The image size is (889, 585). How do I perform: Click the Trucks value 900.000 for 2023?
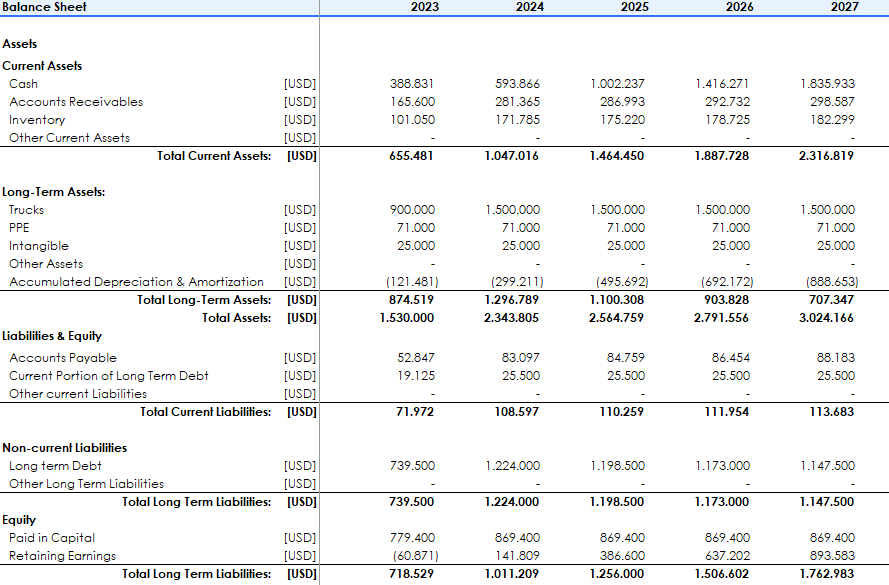pyautogui.click(x=412, y=210)
